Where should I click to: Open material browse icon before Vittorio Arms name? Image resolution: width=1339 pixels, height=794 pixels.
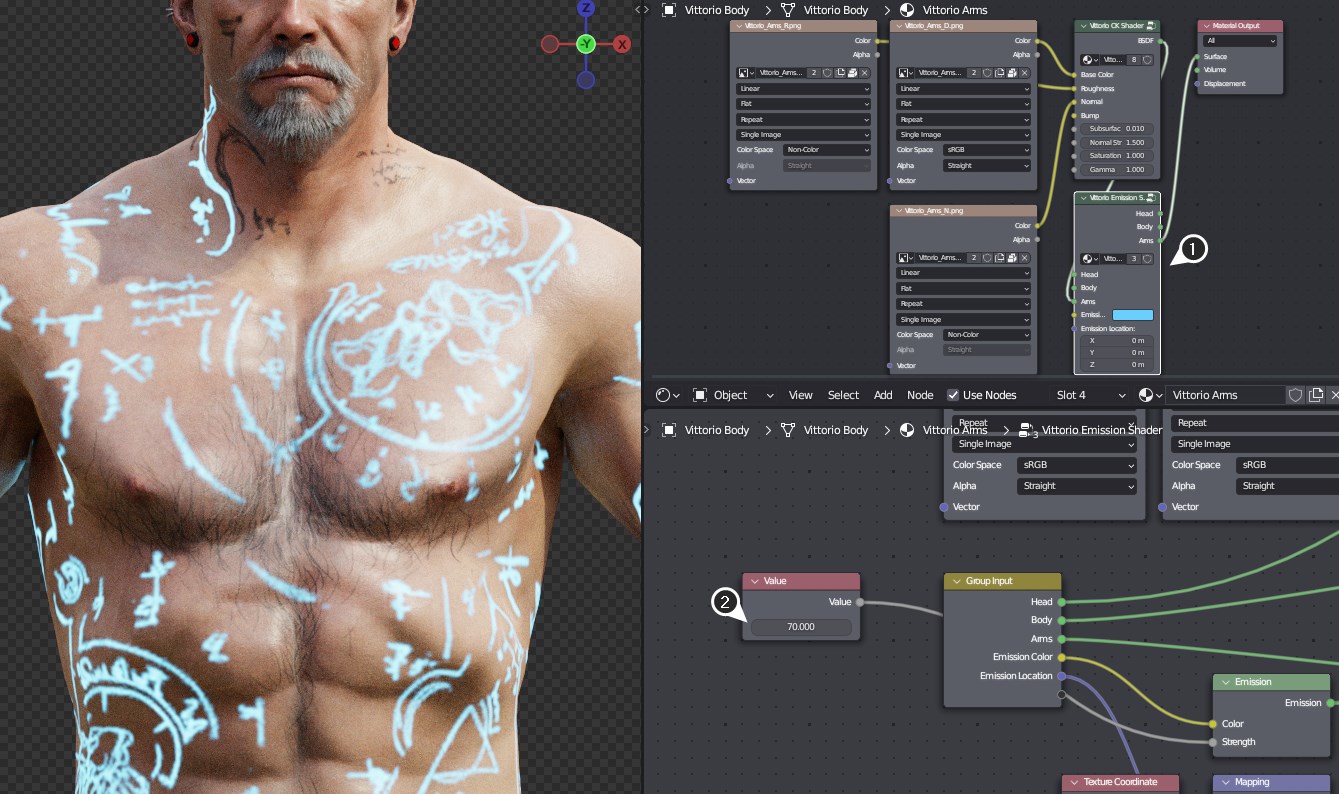tap(1151, 395)
